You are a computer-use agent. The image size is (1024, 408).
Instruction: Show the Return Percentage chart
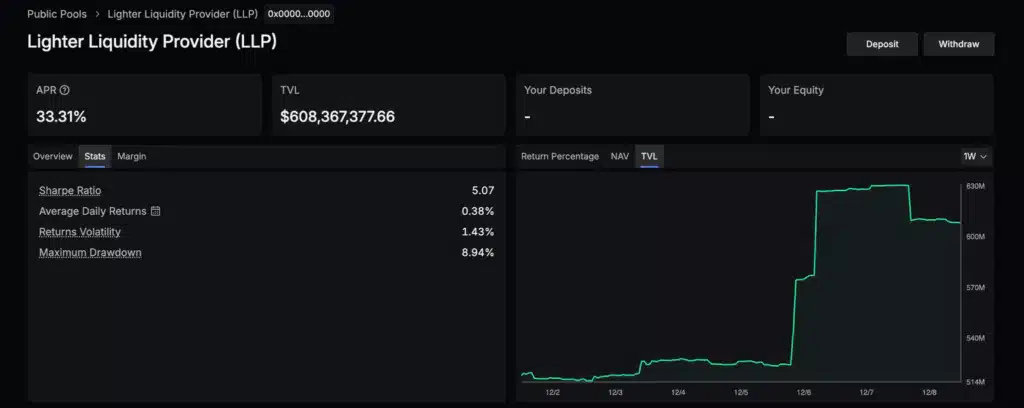(560, 156)
